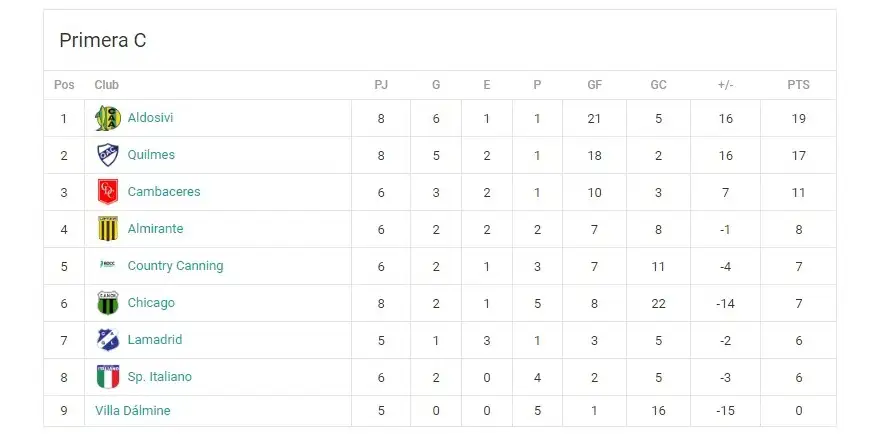Click the green-black Chicago crest icon
Image resolution: width=874 pixels, height=446 pixels.
click(108, 303)
